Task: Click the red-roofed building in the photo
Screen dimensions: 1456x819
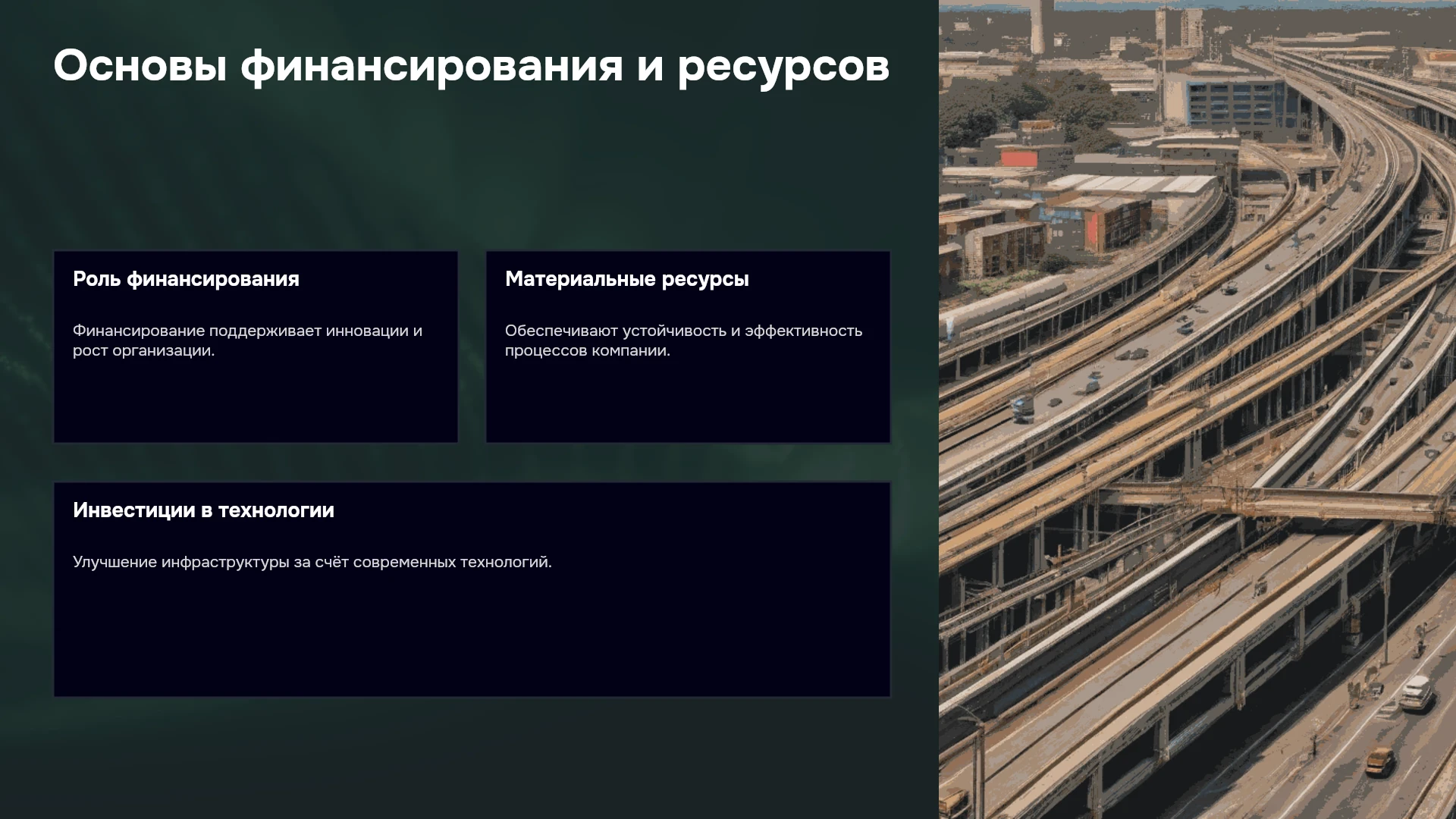Action: point(1018,158)
